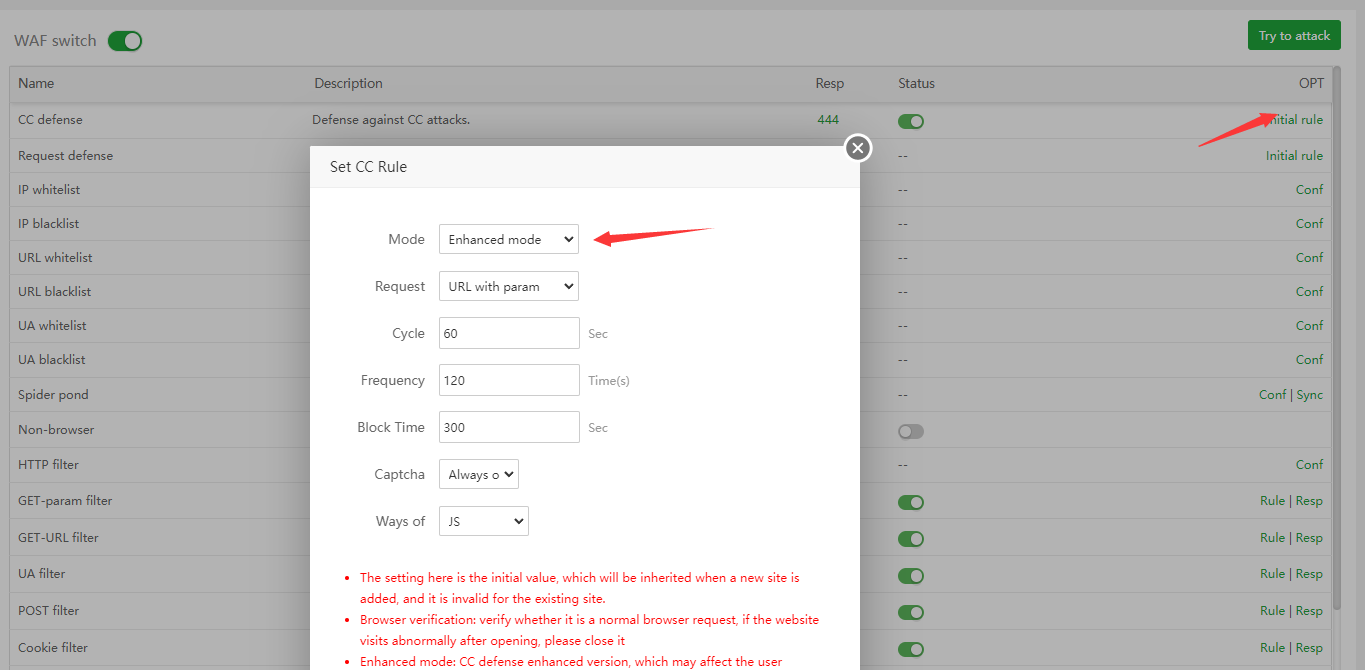Open the Request type dropdown
Image resolution: width=1365 pixels, height=670 pixels.
(x=508, y=287)
